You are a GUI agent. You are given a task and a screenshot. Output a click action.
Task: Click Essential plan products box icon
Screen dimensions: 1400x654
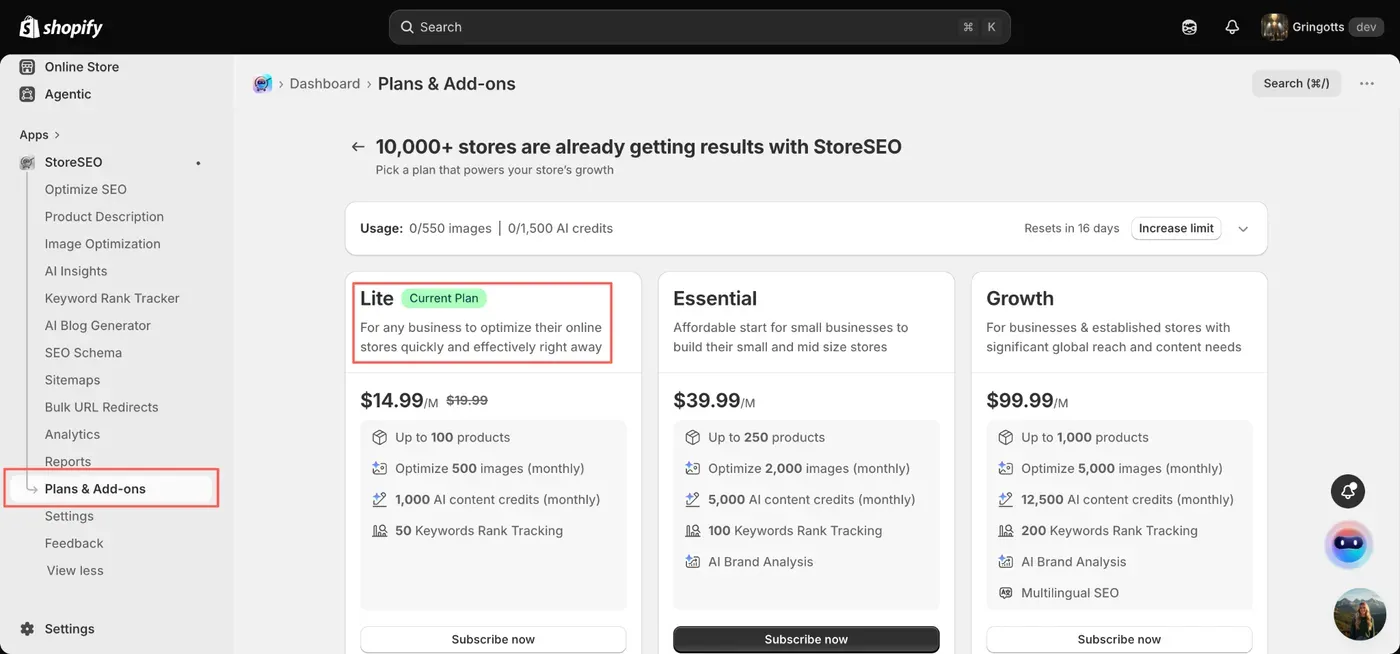coord(692,437)
